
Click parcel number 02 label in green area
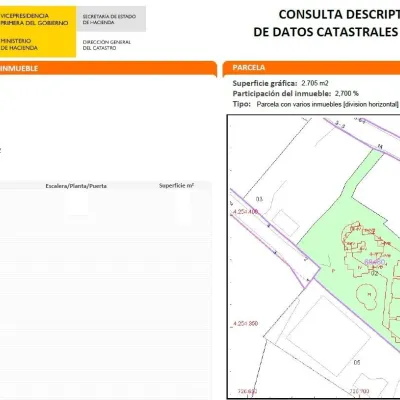coord(375,274)
